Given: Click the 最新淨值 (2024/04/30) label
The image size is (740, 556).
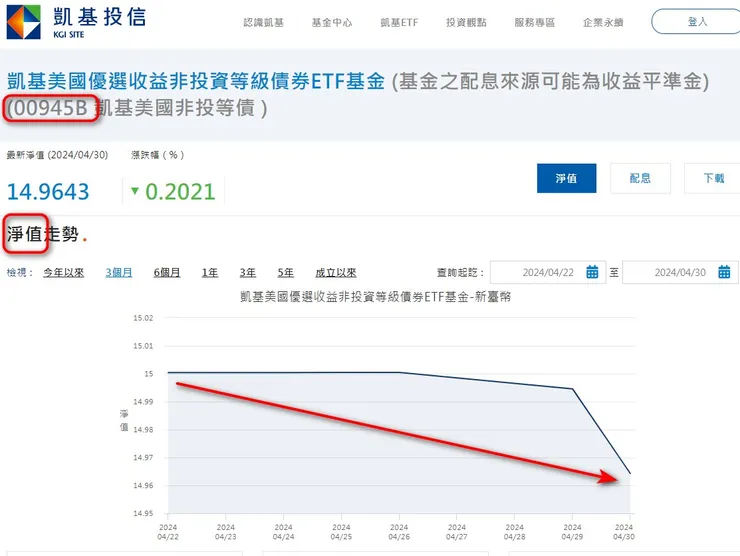Looking at the screenshot, I should (57, 155).
